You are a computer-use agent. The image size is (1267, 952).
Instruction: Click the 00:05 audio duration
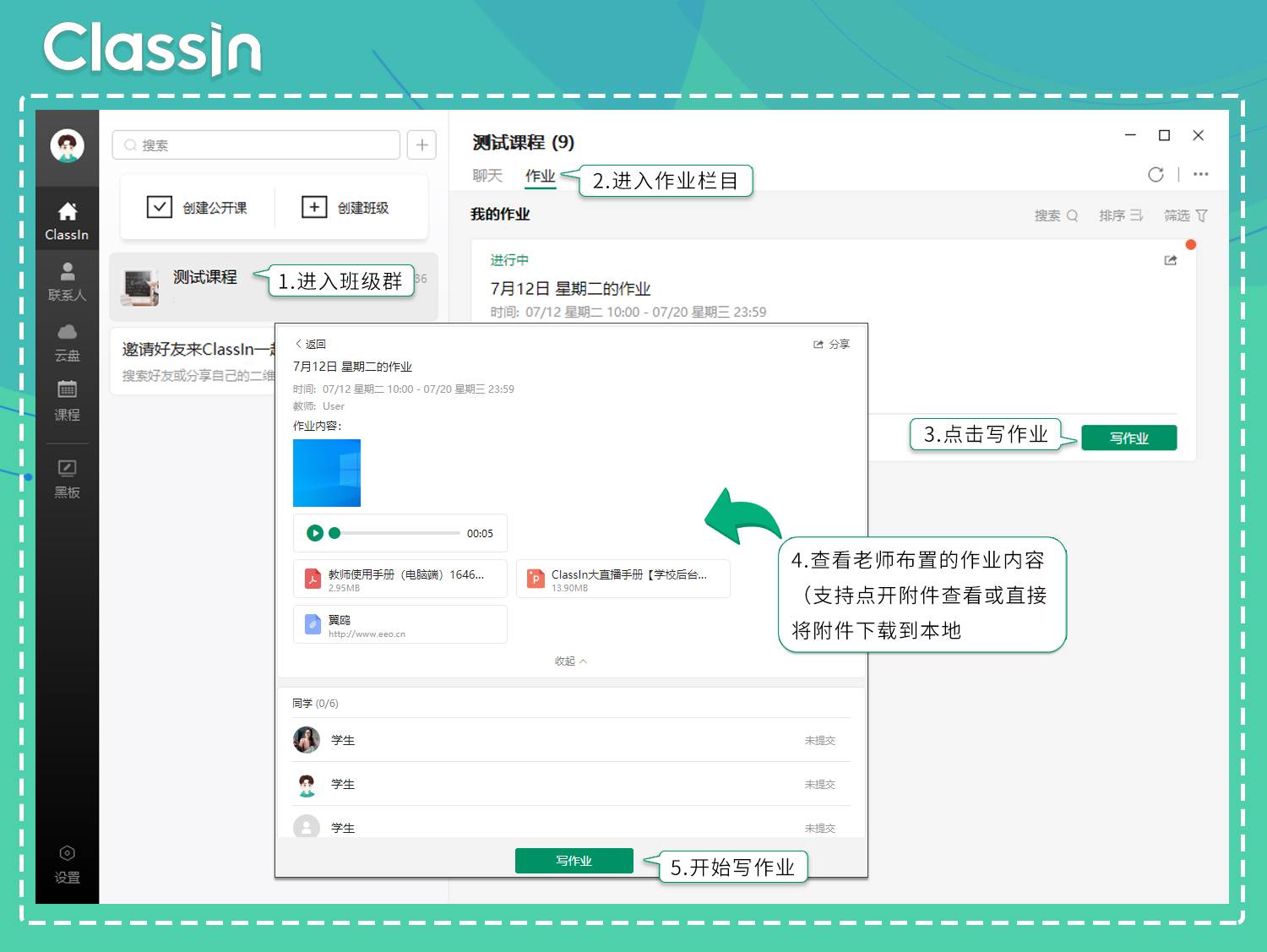(x=480, y=534)
